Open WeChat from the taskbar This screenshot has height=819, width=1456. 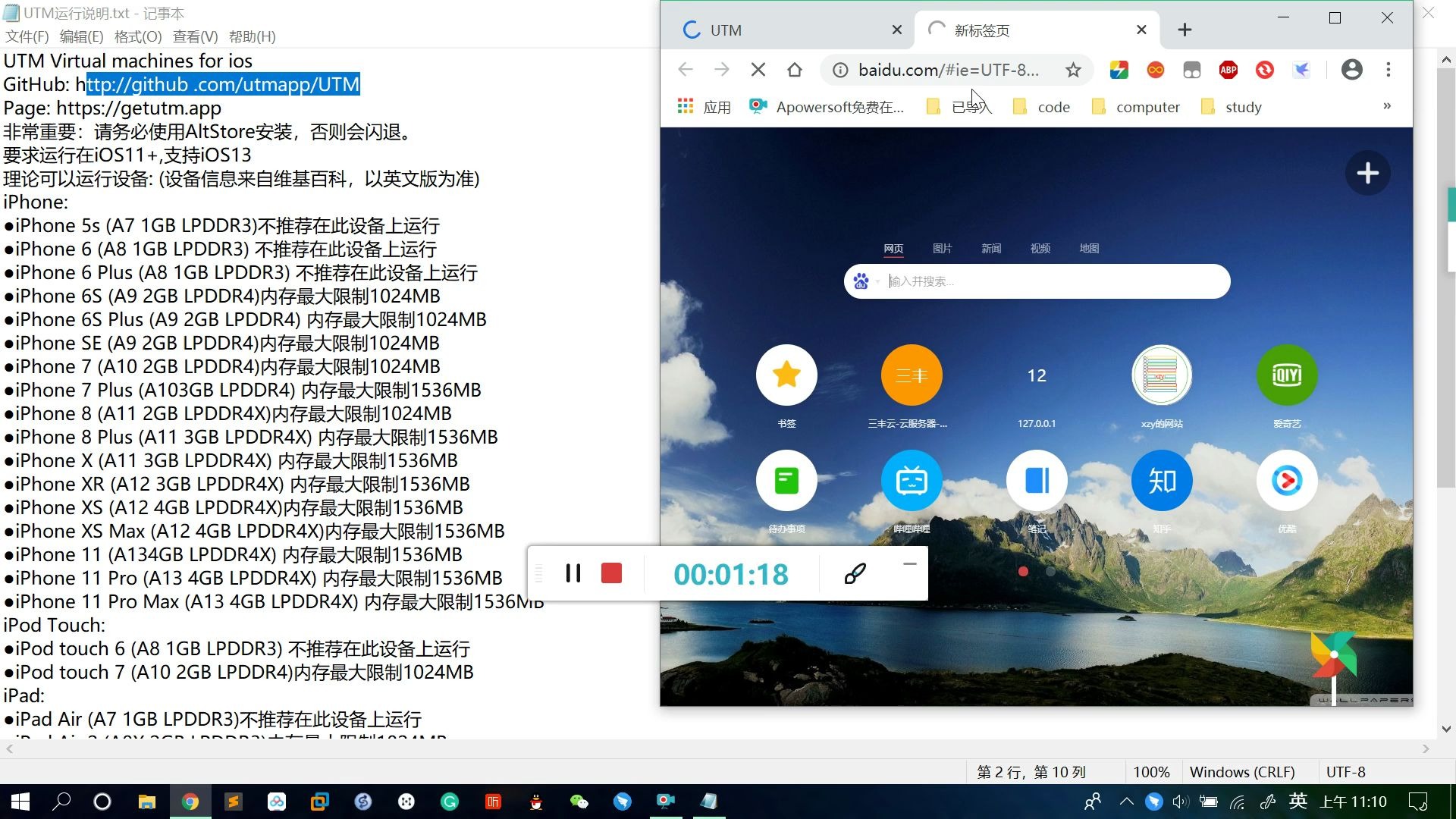point(579,802)
